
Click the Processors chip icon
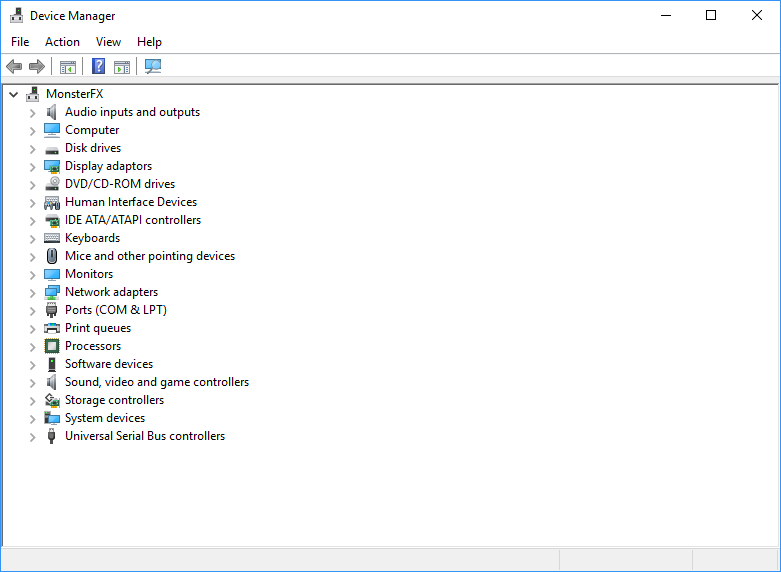(x=52, y=346)
